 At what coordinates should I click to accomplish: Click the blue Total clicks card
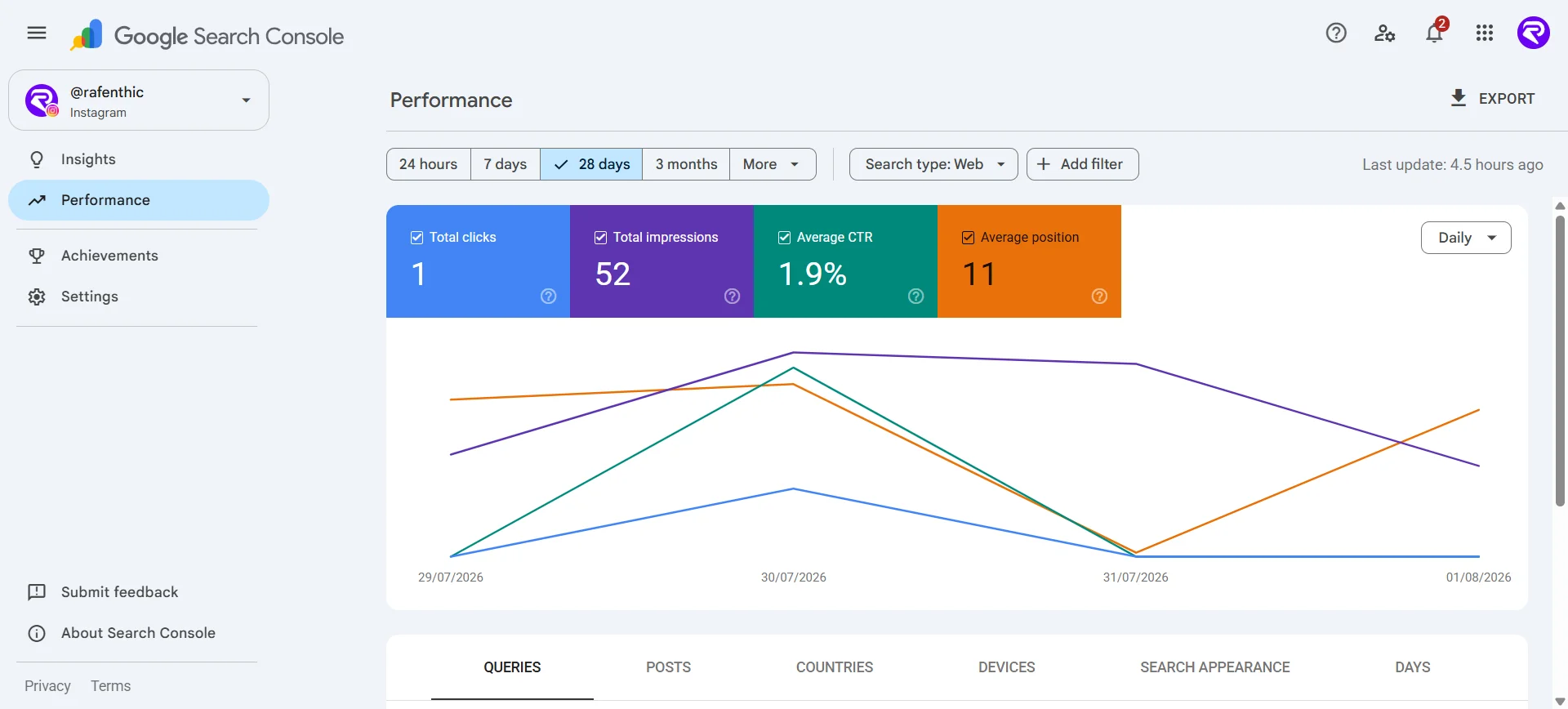coord(478,261)
